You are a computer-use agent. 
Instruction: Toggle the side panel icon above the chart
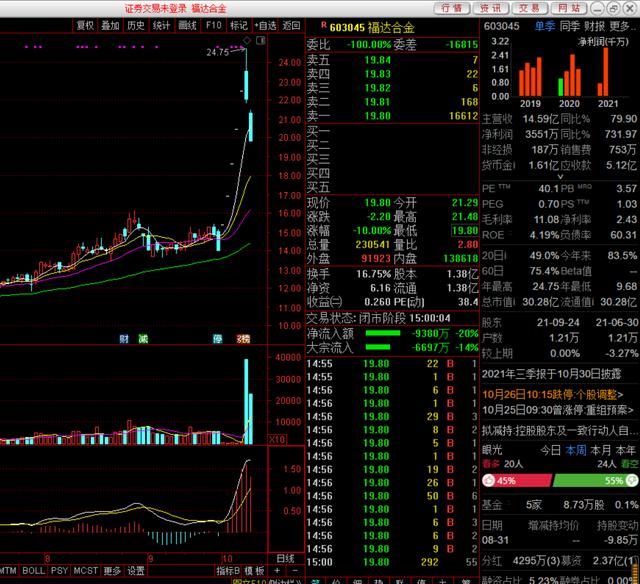(x=260, y=40)
